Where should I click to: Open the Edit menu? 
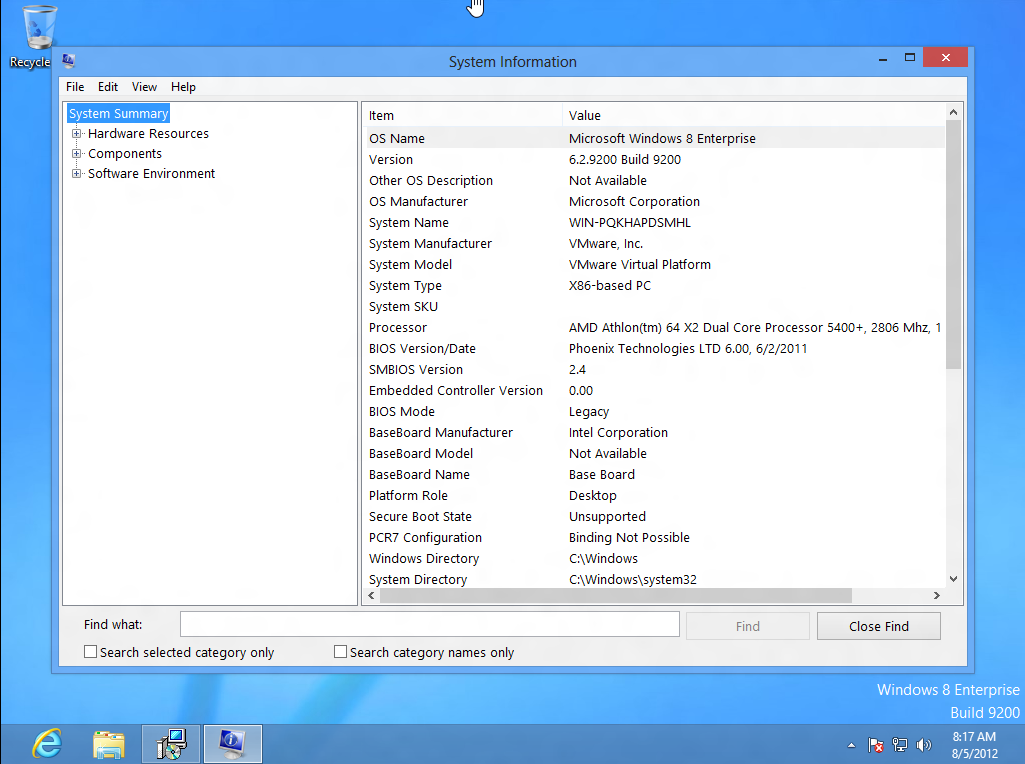(x=108, y=87)
